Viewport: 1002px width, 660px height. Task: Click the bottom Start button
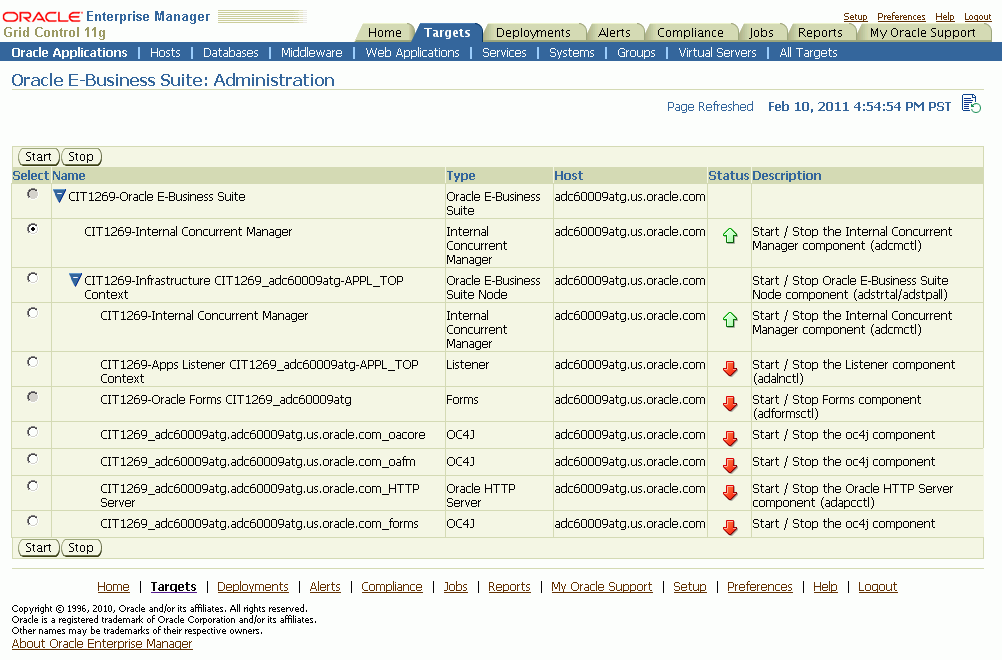pyautogui.click(x=38, y=548)
